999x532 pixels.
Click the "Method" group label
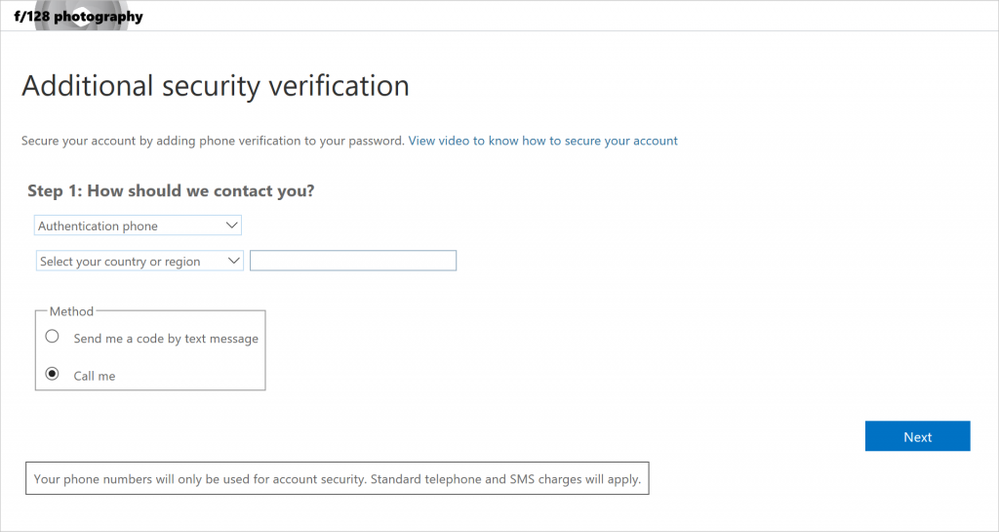tap(71, 312)
